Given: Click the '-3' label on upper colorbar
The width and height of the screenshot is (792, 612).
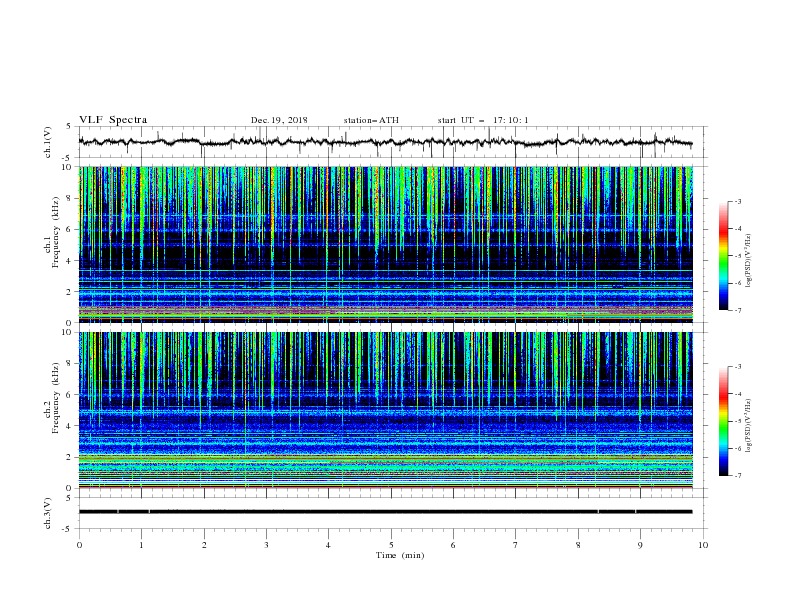Looking at the screenshot, I should [x=738, y=201].
